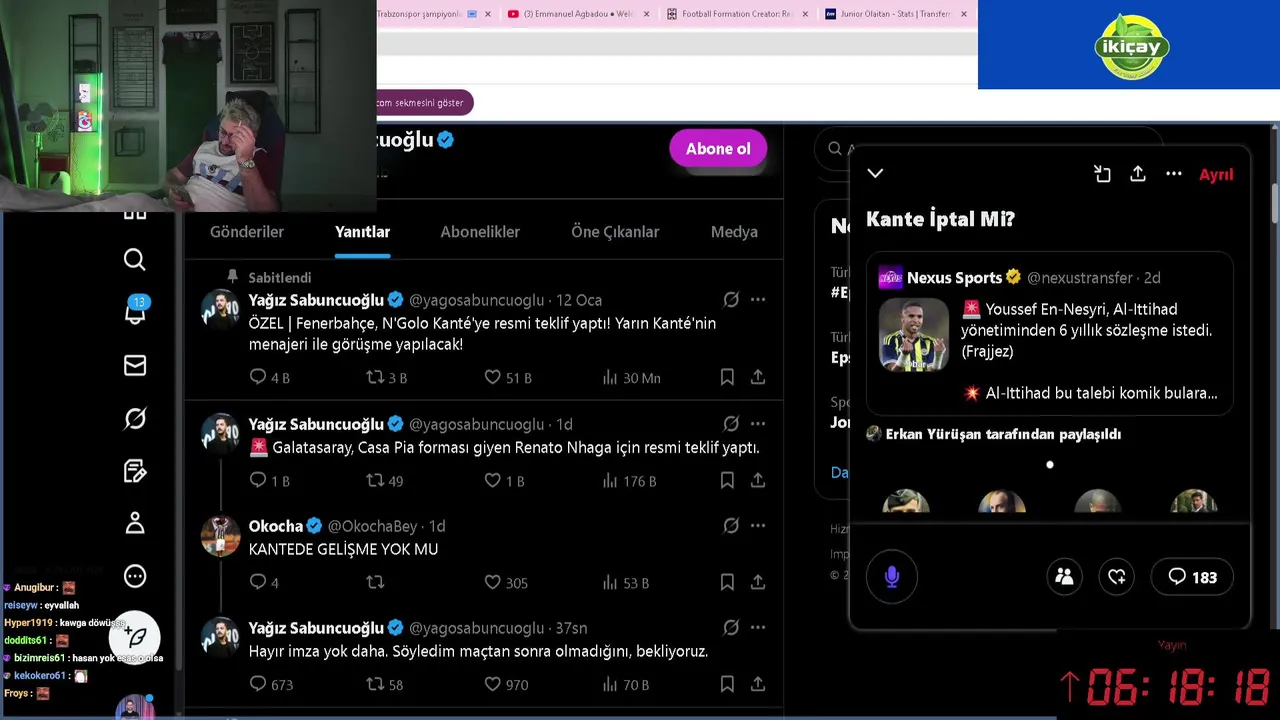Share the pinned Fenerbahçe Kanté tweet
The width and height of the screenshot is (1280, 720).
(x=758, y=377)
